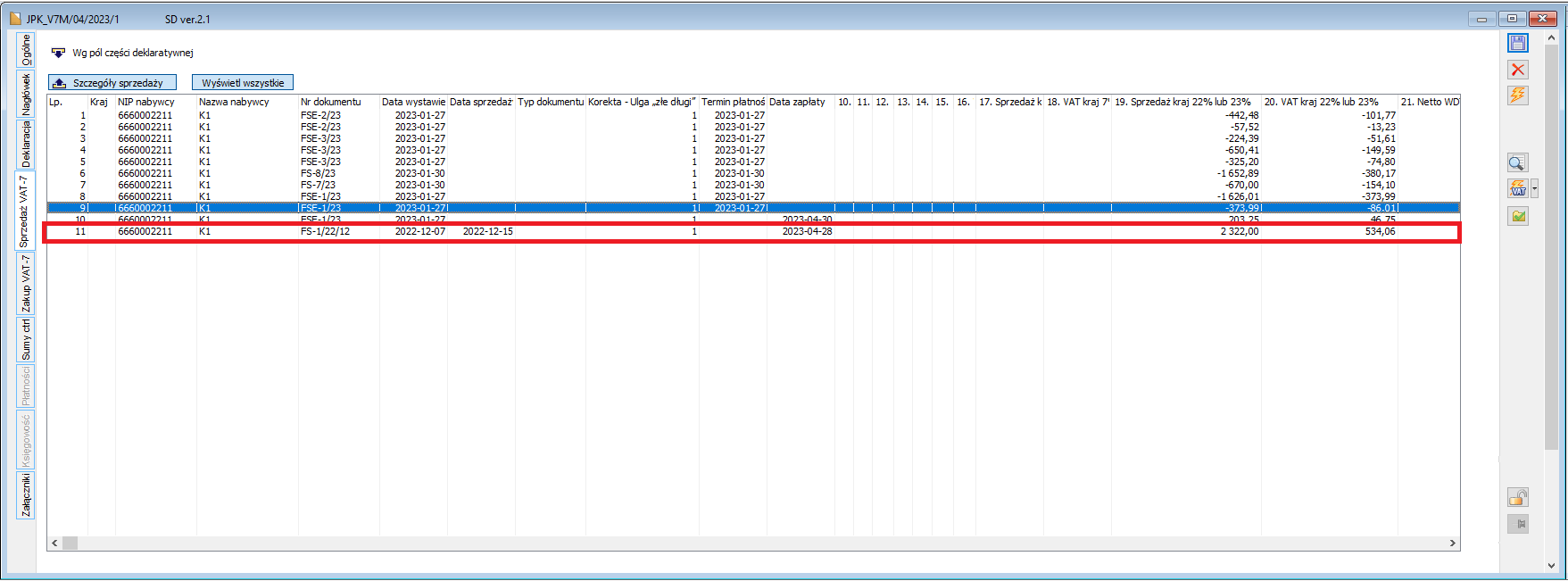Click the JPK window title icon
This screenshot has height=581, width=1568.
15,19
